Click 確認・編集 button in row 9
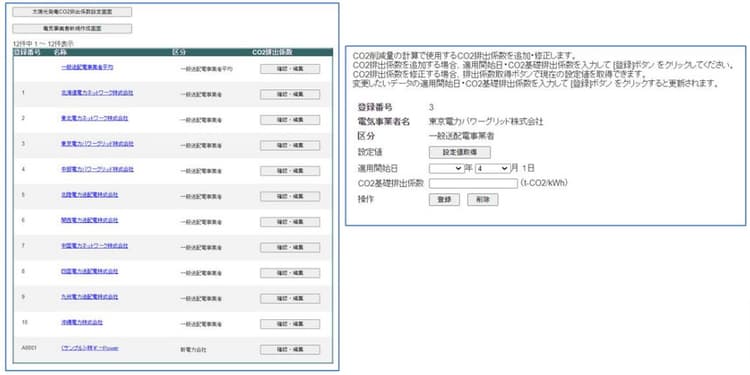 click(x=290, y=298)
